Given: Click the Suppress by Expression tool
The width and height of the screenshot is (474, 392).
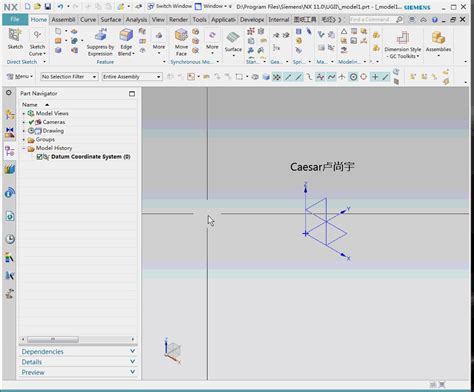Looking at the screenshot, I should [x=100, y=42].
